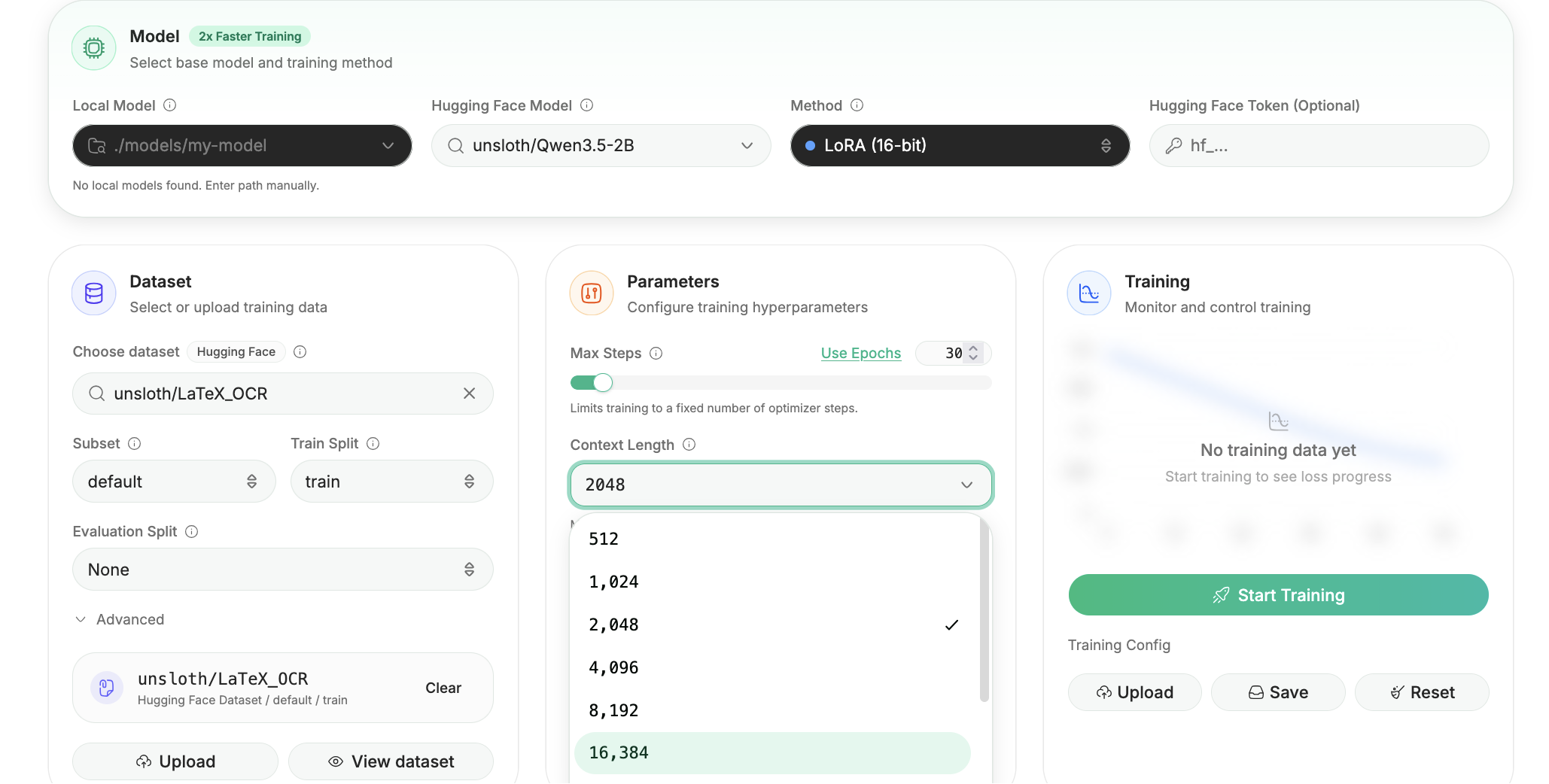Viewport: 1549px width, 784px height.
Task: Clear the unsloth/LaTeX_OCR search field with X
Action: click(x=470, y=394)
